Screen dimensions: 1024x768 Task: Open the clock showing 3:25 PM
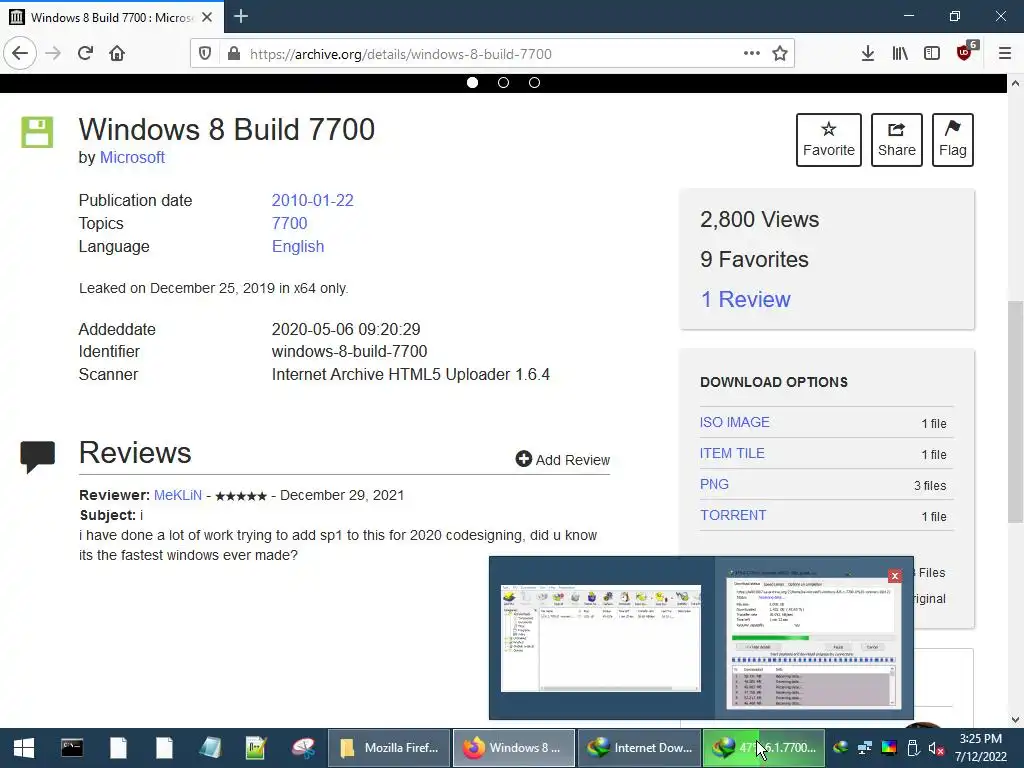click(981, 748)
